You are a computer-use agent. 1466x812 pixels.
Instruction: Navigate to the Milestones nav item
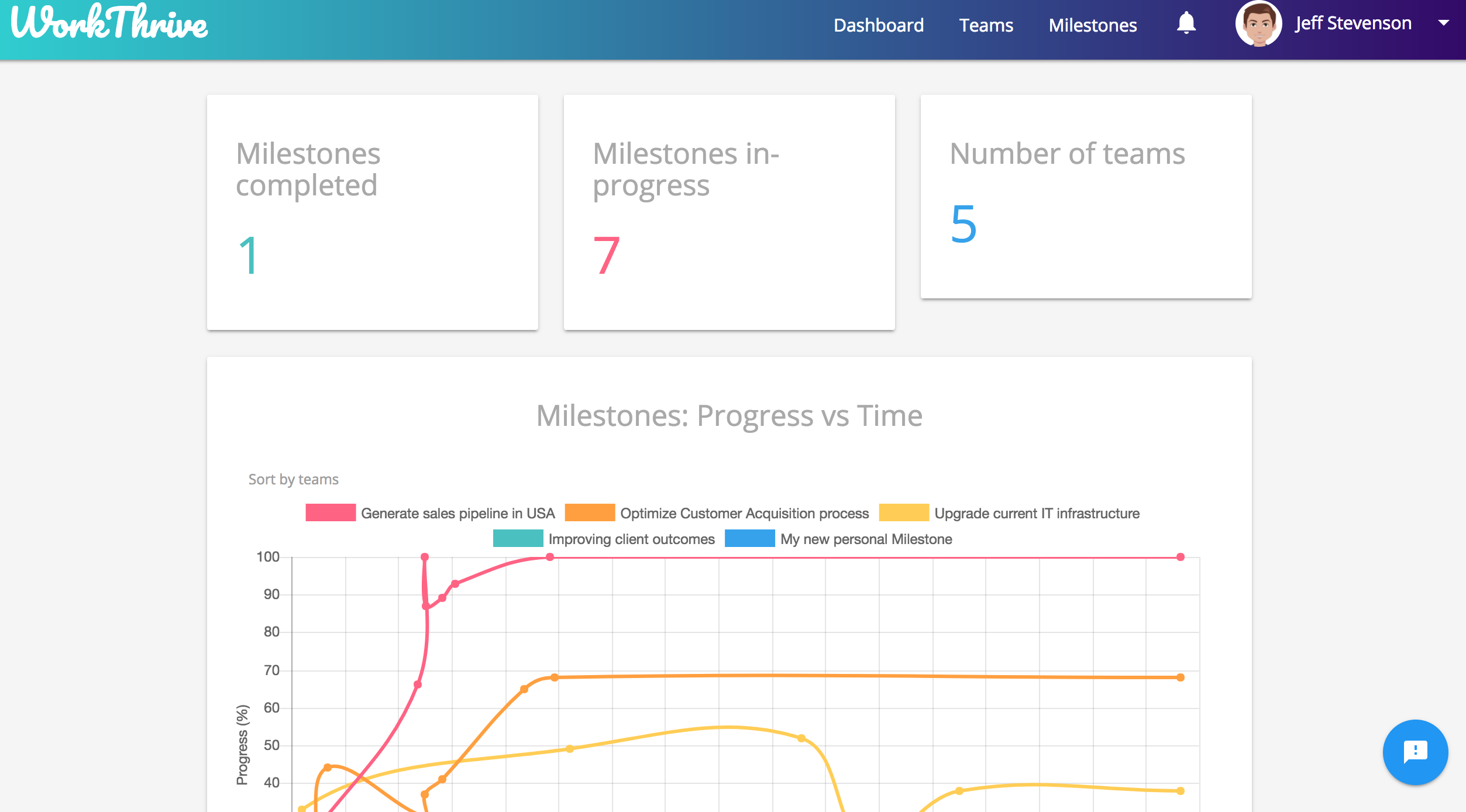tap(1092, 25)
